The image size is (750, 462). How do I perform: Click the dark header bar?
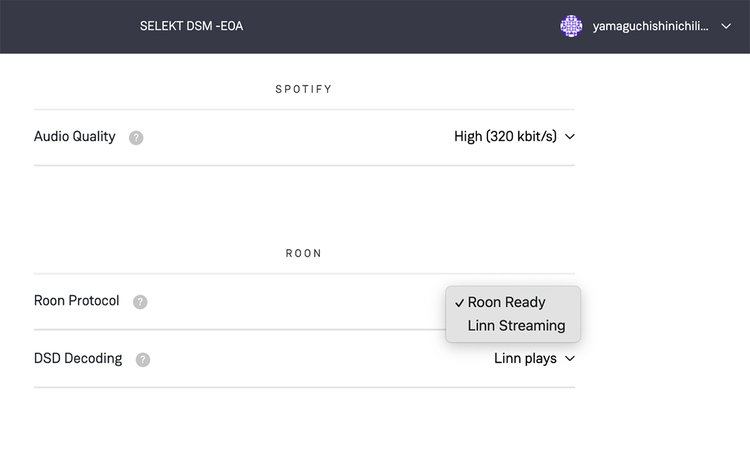click(400, 26)
